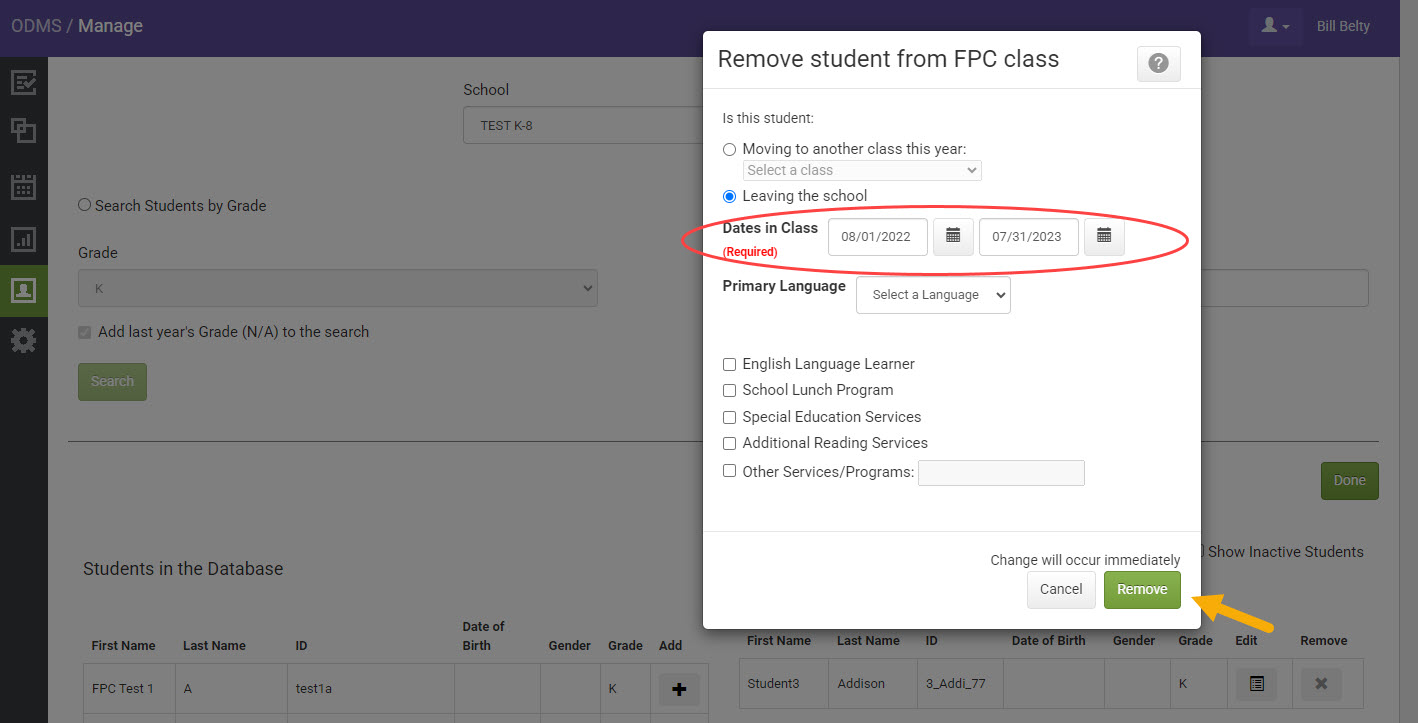1418x723 pixels.
Task: Enable the 'Special Education Services' checkbox
Action: 729,417
